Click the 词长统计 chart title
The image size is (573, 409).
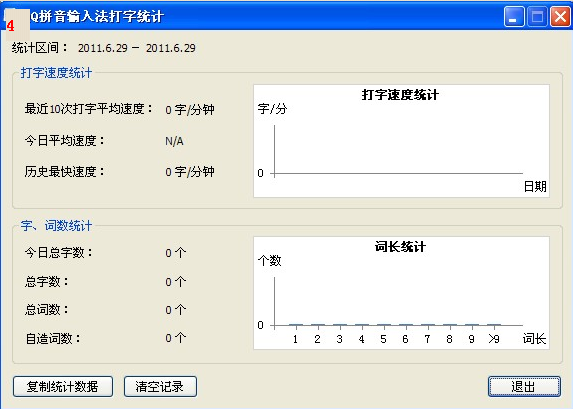[x=400, y=246]
